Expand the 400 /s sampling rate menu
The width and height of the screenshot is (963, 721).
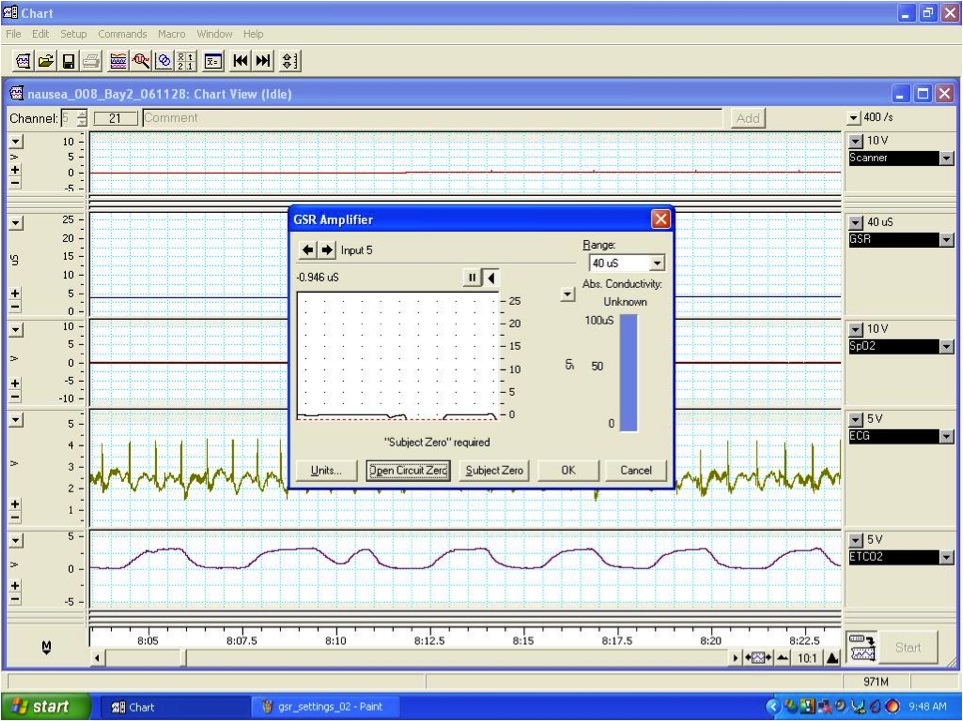coord(854,117)
